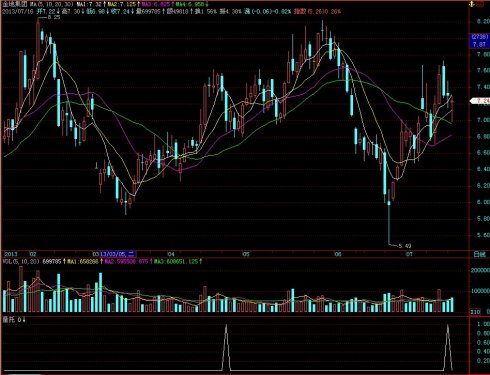490x375 pixels.
Task: Click the highlighted 13/03/05 date cursor label
Action: (118, 254)
